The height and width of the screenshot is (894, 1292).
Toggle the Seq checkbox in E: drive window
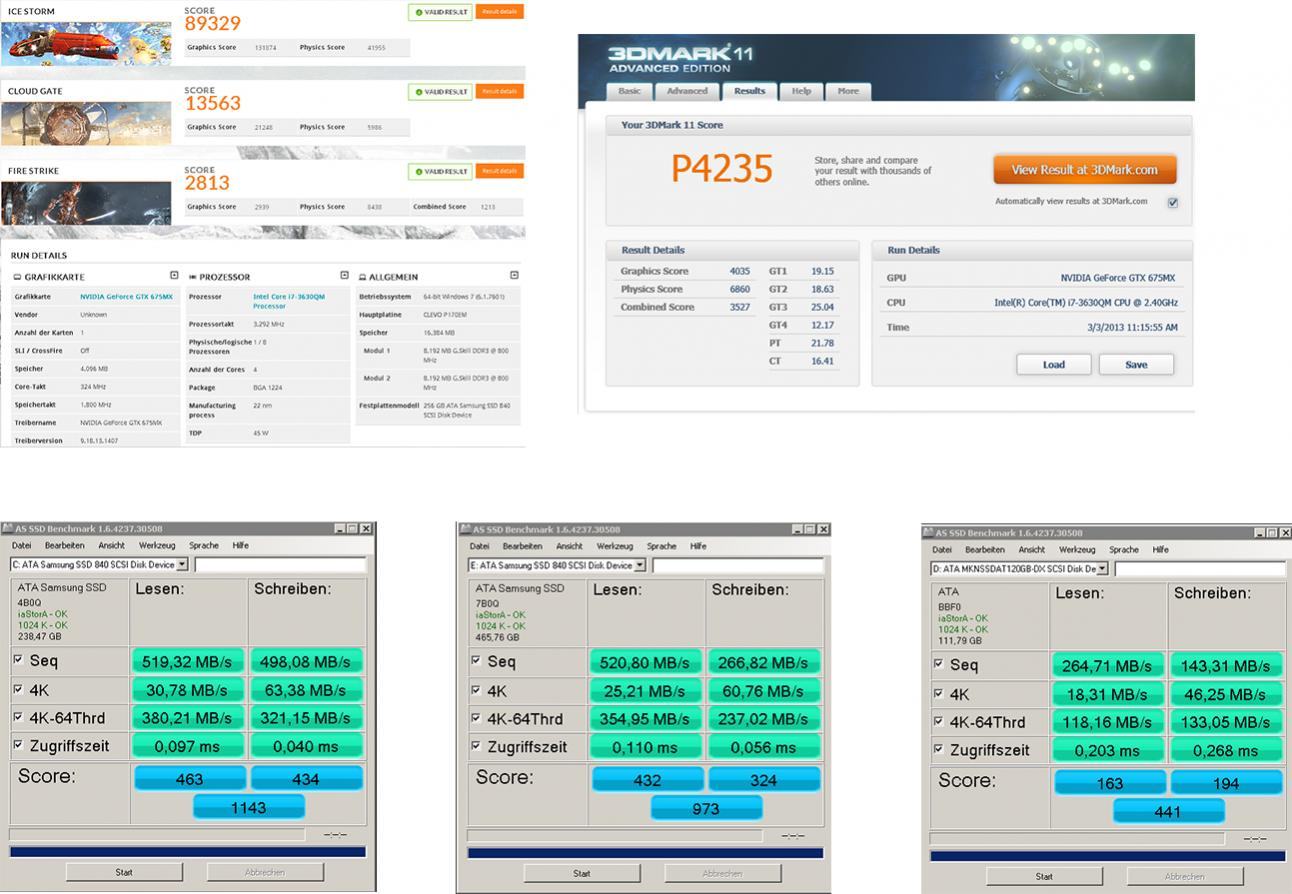pos(476,661)
